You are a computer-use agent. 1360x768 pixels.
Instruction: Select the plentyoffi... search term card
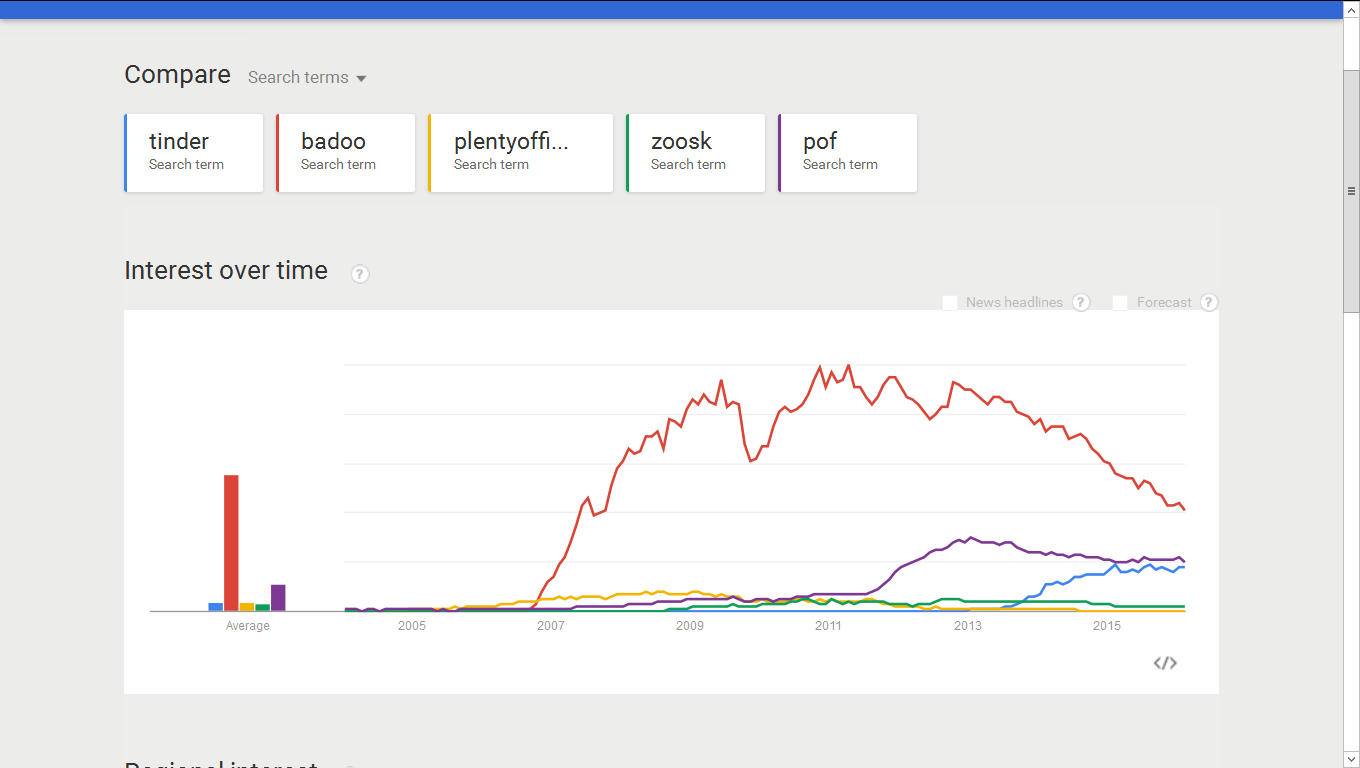[x=521, y=153]
